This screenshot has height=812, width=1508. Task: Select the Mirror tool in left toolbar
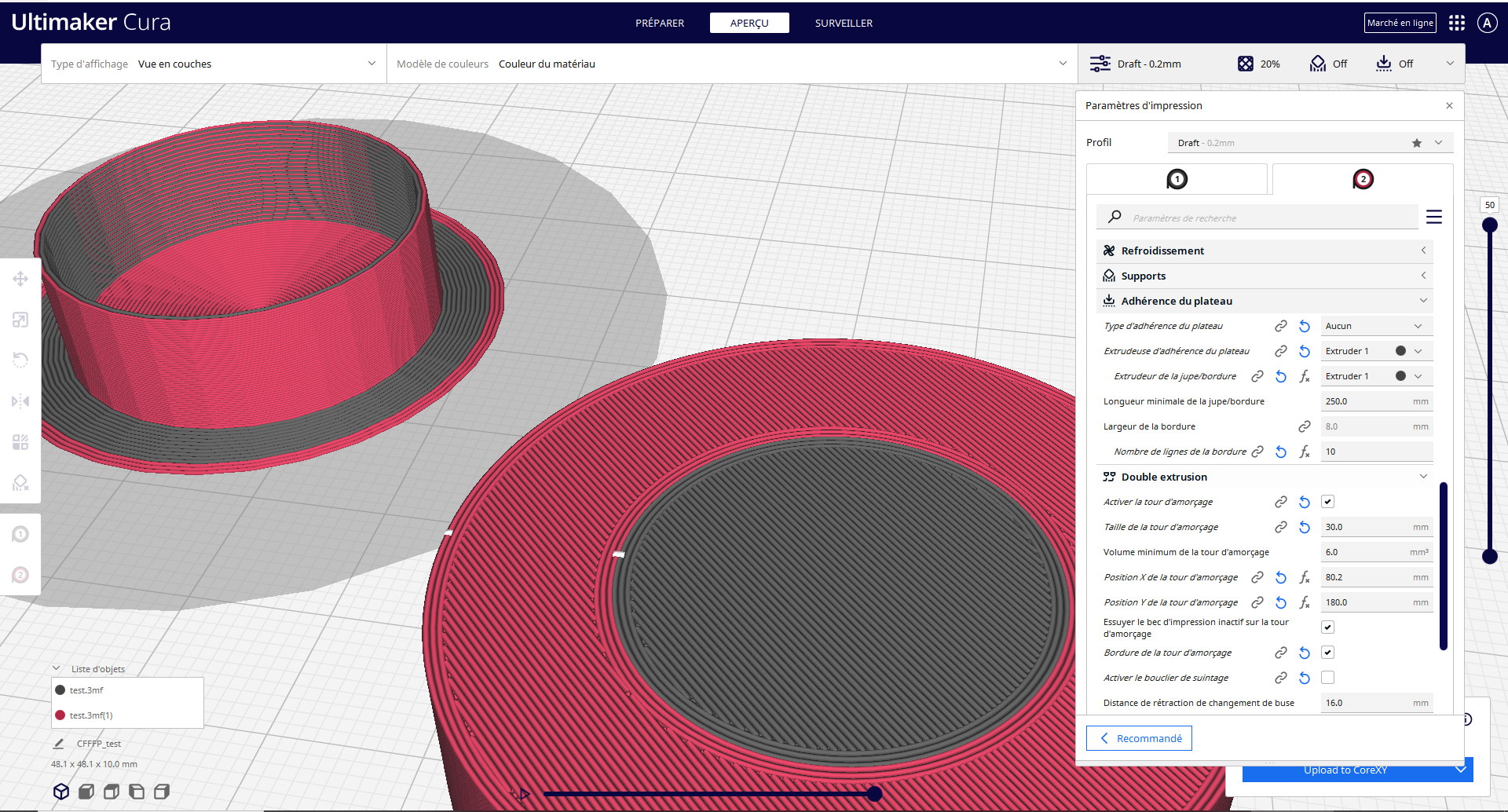20,401
